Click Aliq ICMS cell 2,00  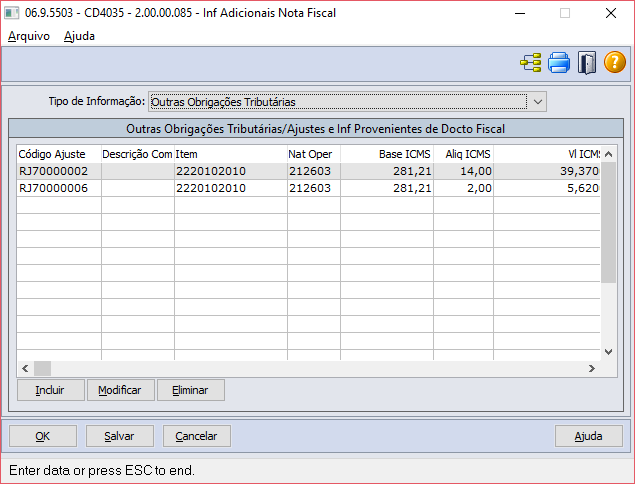click(x=463, y=188)
